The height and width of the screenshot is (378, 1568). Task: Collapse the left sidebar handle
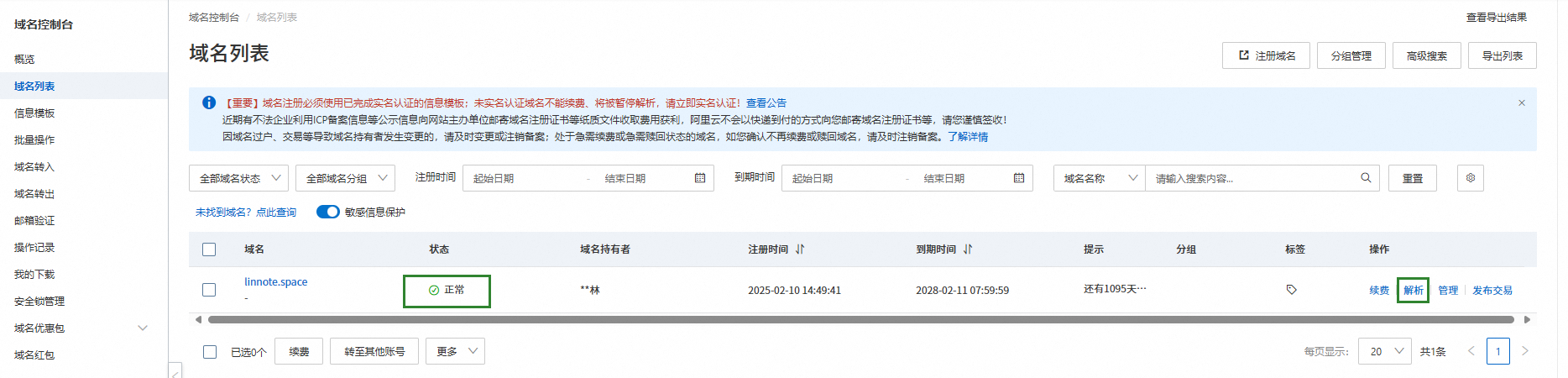[x=175, y=370]
